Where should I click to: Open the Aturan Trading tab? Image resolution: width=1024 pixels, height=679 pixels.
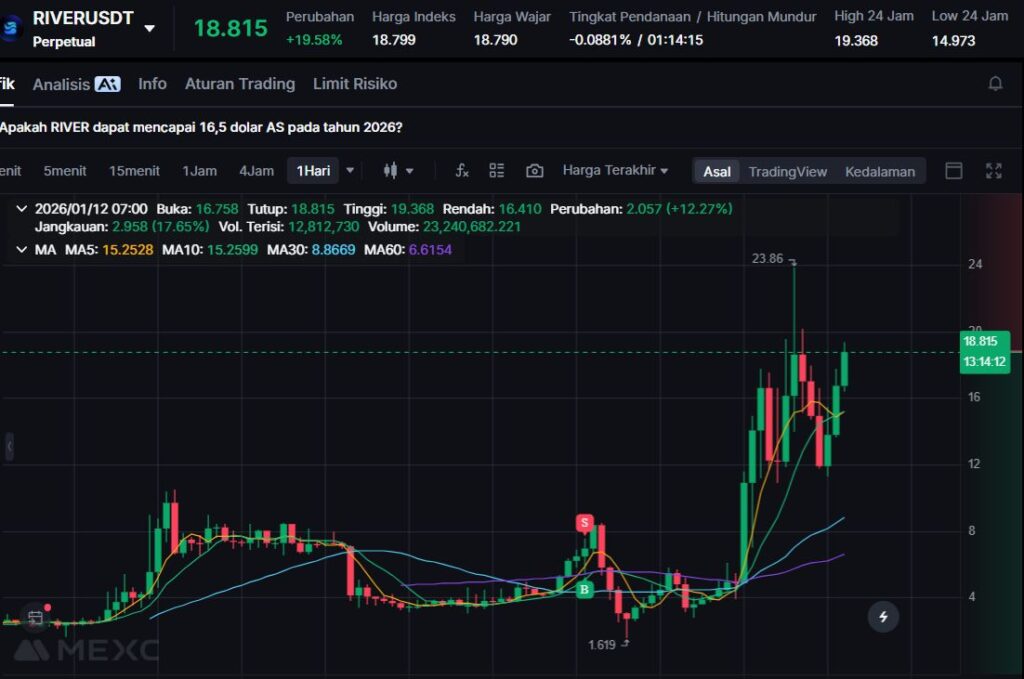click(x=239, y=84)
